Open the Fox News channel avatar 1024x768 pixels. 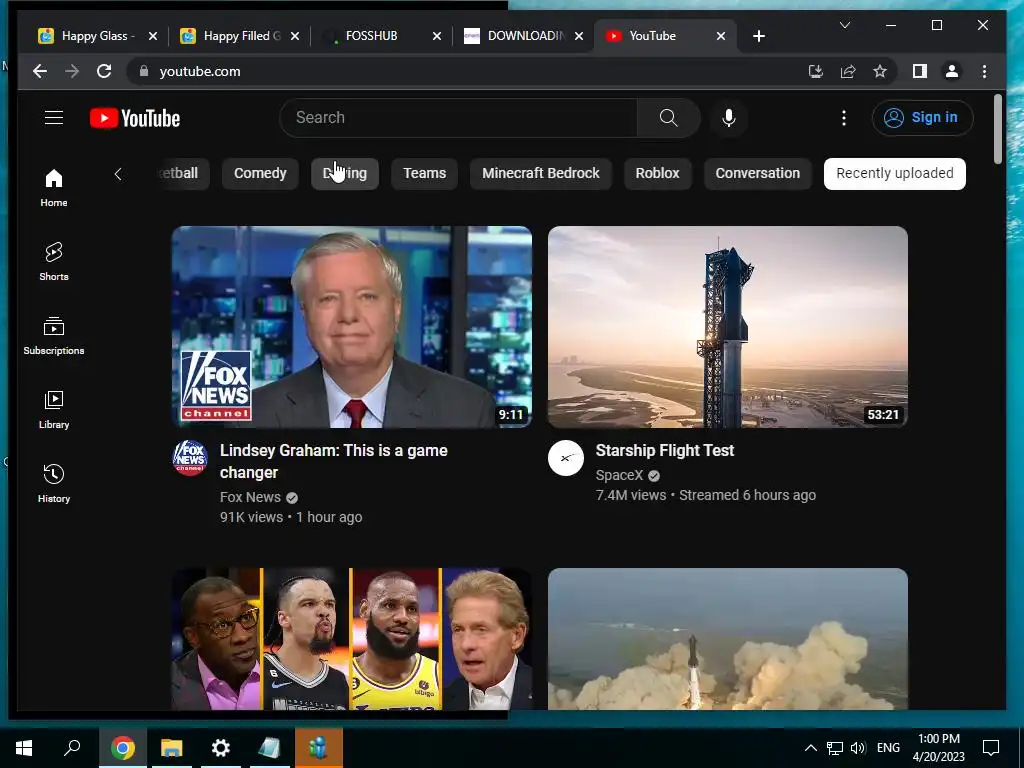190,457
